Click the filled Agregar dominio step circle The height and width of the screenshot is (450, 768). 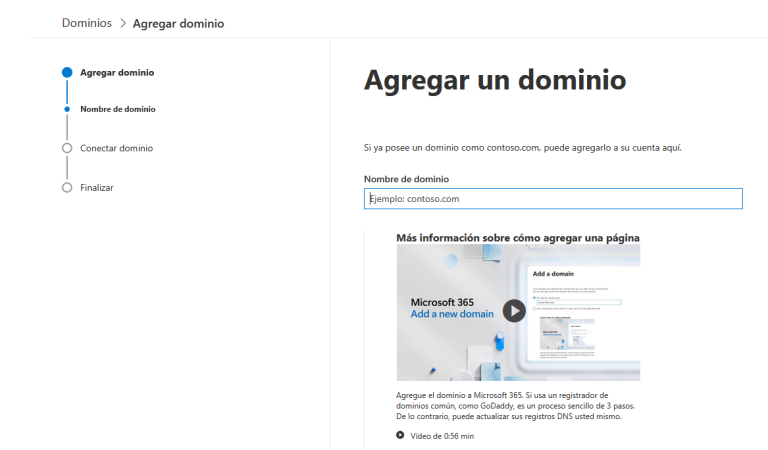67,72
